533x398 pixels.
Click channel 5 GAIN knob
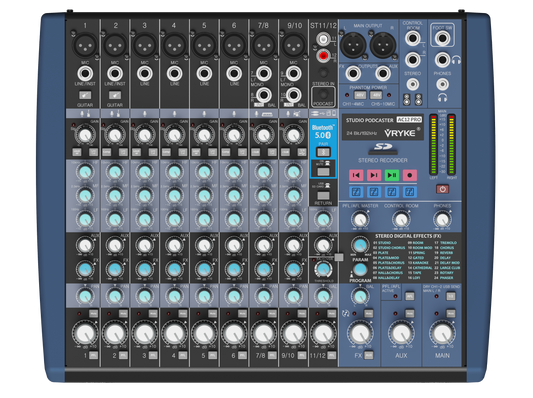coord(204,135)
